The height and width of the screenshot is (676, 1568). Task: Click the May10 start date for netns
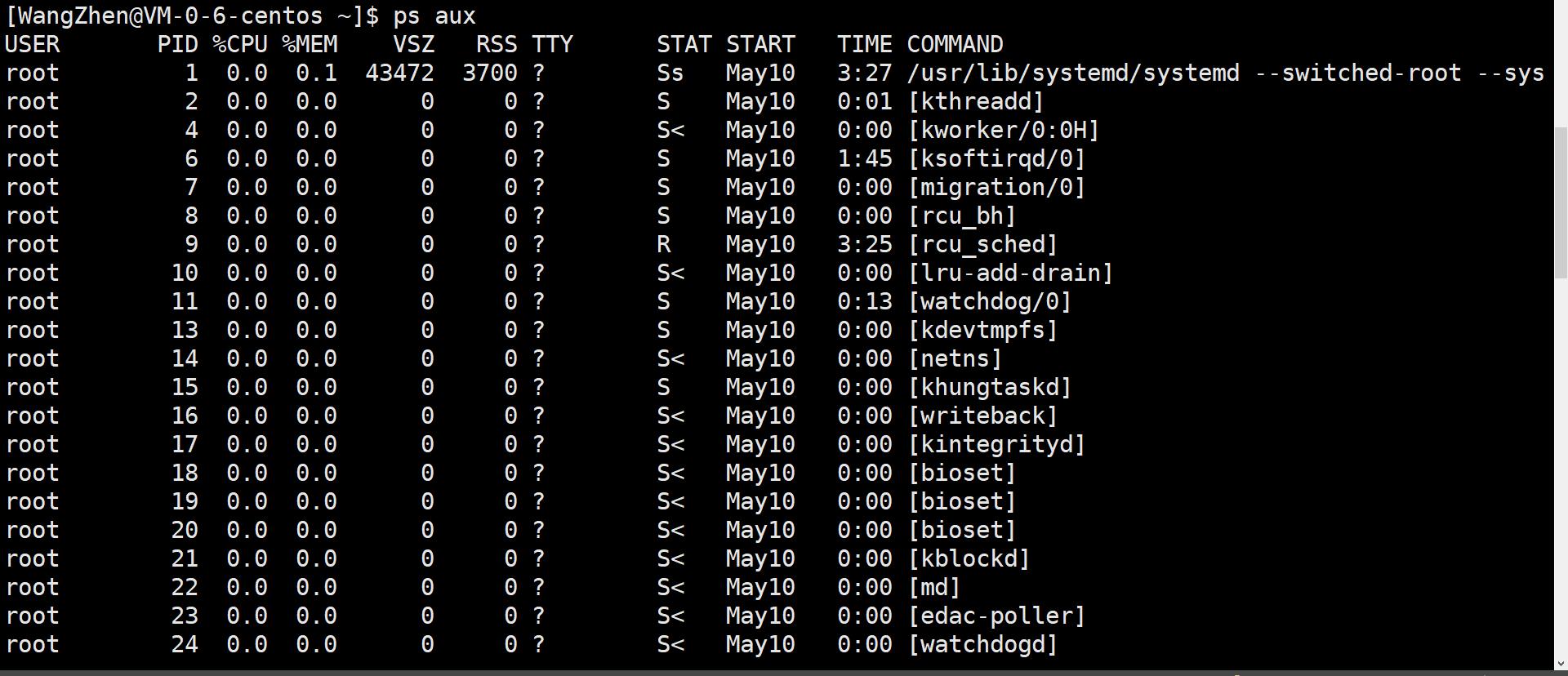(x=760, y=358)
